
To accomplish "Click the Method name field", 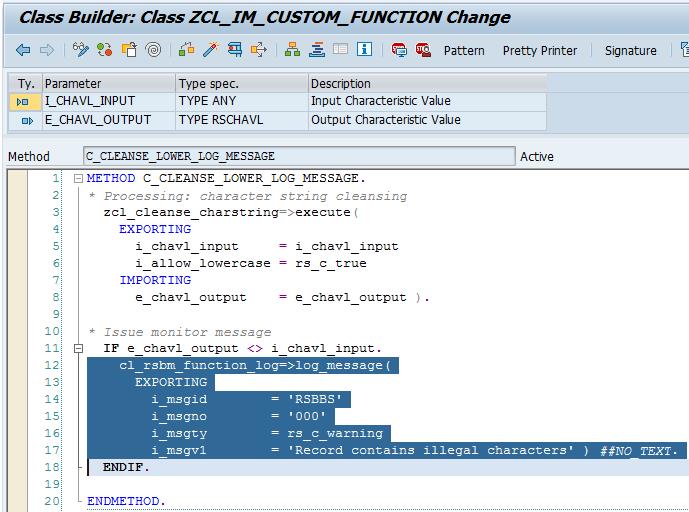I will [x=297, y=156].
